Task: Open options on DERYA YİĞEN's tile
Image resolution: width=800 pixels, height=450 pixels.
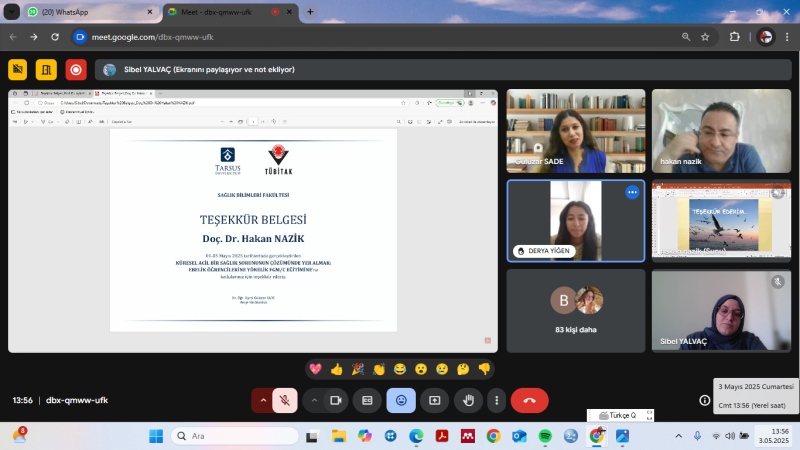Action: [x=632, y=192]
